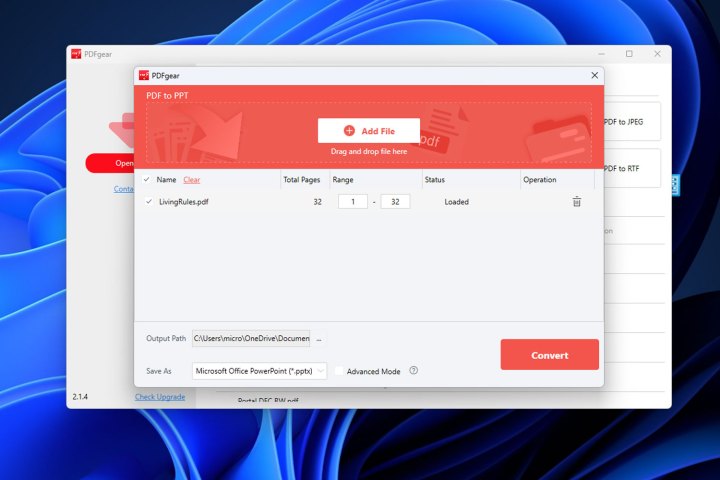
Task: Click the Output Path text field
Action: [x=251, y=339]
